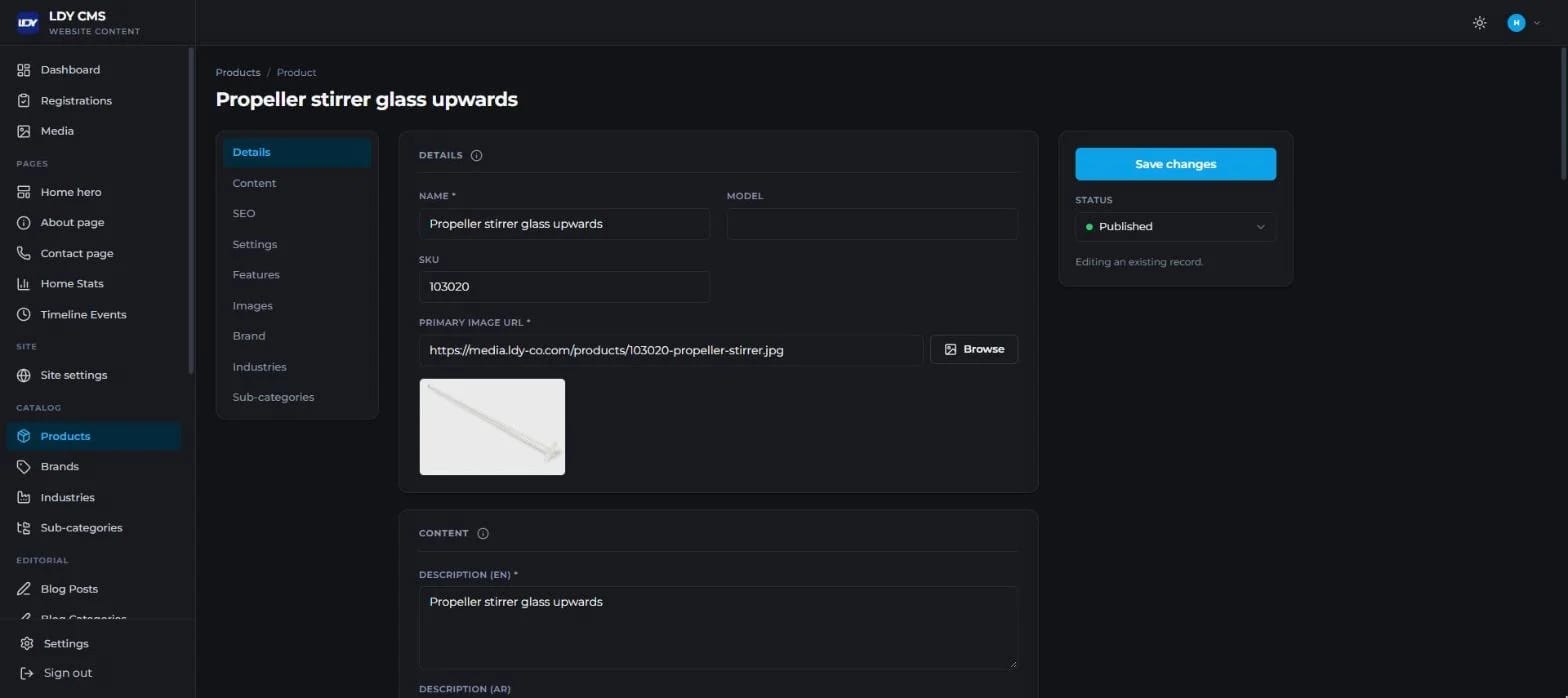
Task: Focus the empty Model input field
Action: (872, 224)
